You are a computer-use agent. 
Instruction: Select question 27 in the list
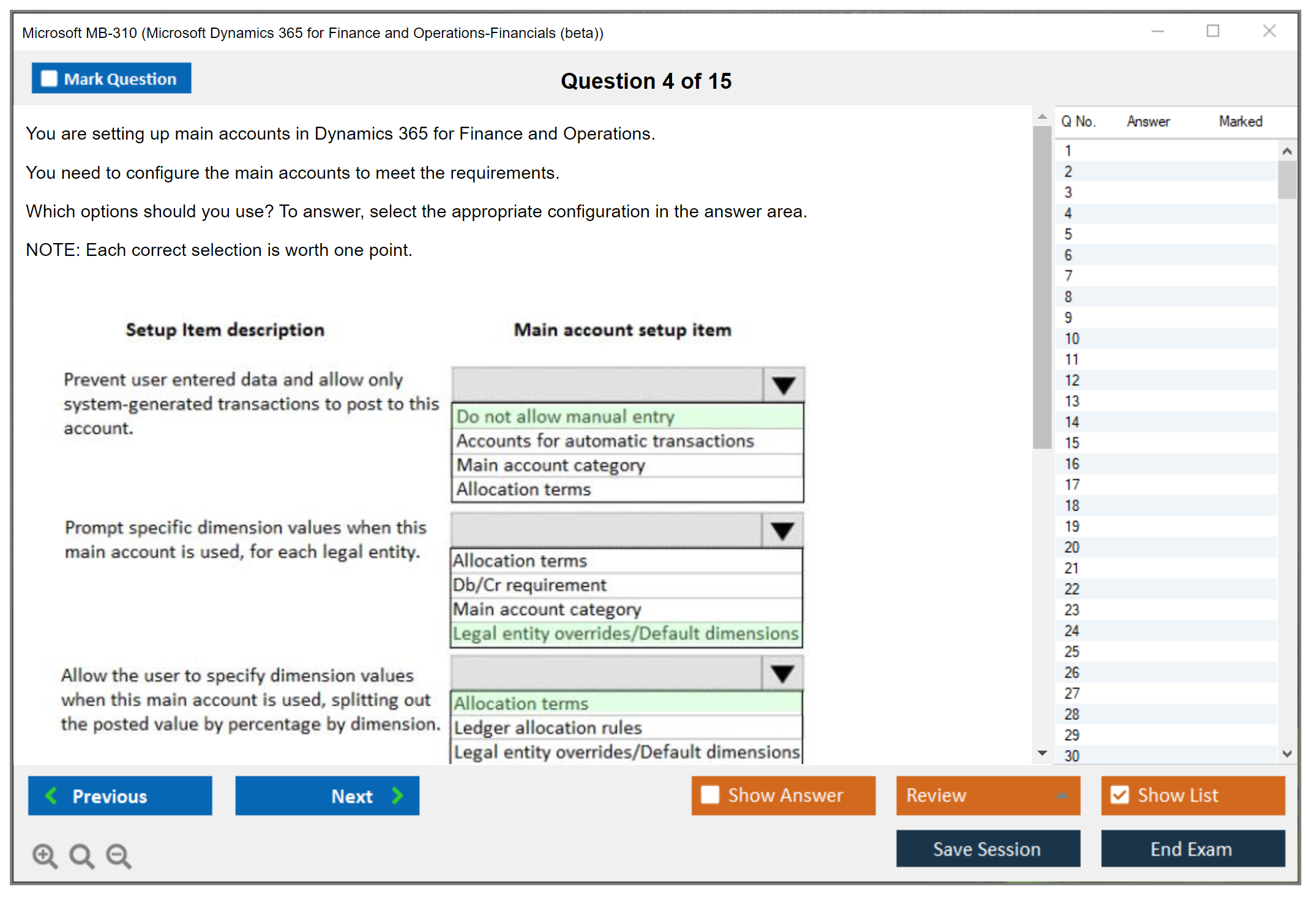pos(1166,693)
